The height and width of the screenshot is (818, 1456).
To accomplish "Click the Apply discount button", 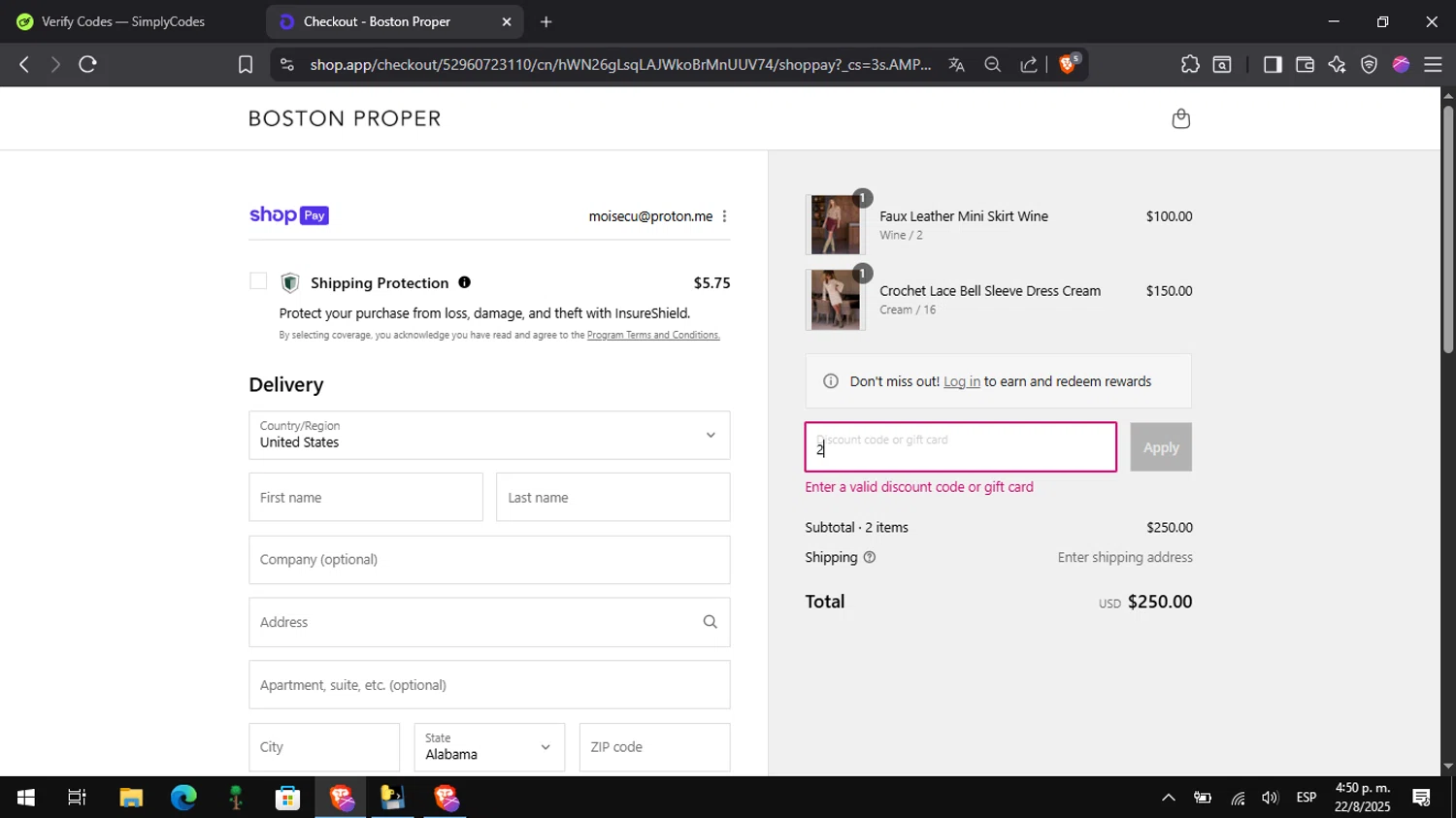I will tap(1161, 447).
